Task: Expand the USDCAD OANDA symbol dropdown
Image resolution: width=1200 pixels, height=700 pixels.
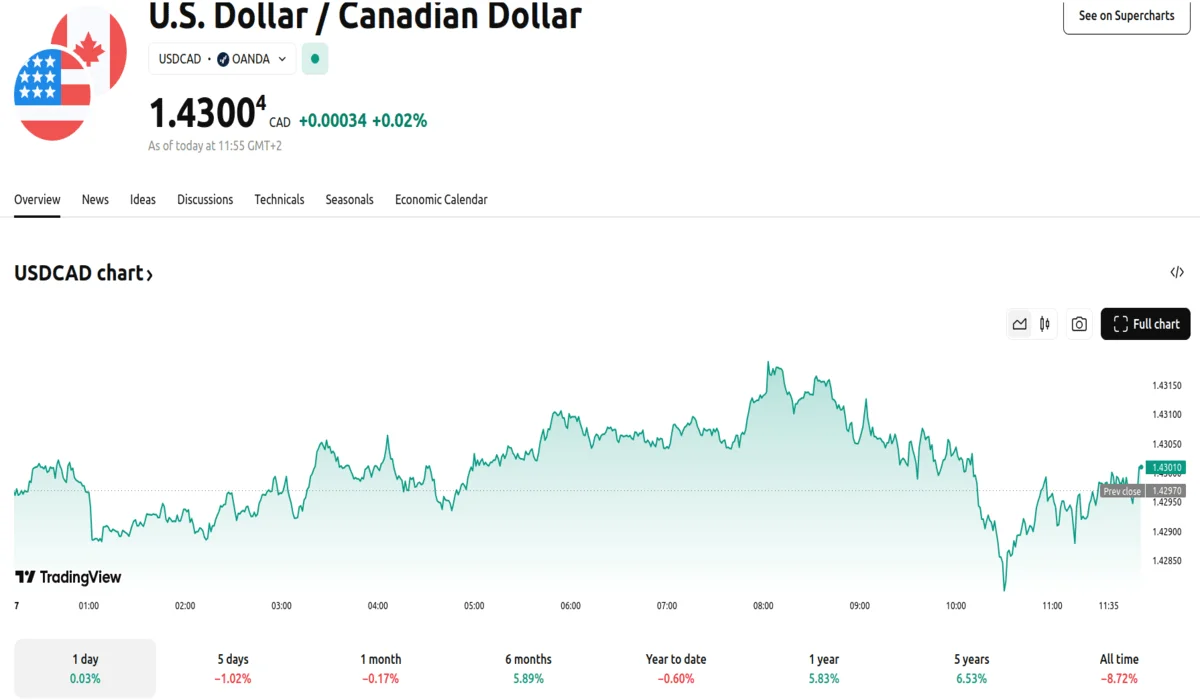Action: (x=222, y=59)
